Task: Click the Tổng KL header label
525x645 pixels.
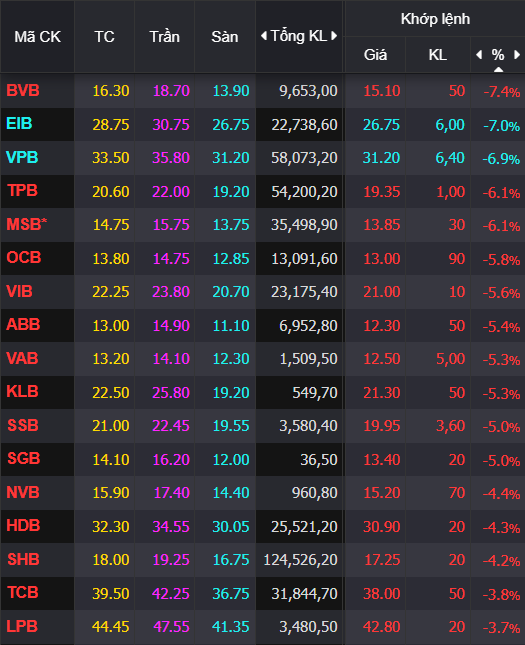Action: pyautogui.click(x=299, y=36)
